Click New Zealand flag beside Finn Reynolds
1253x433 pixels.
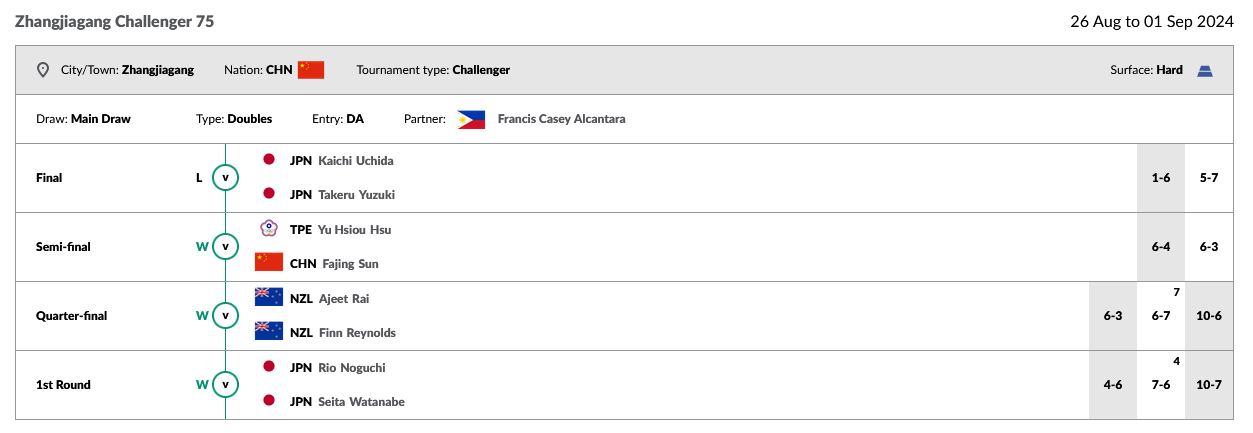pyautogui.click(x=269, y=332)
